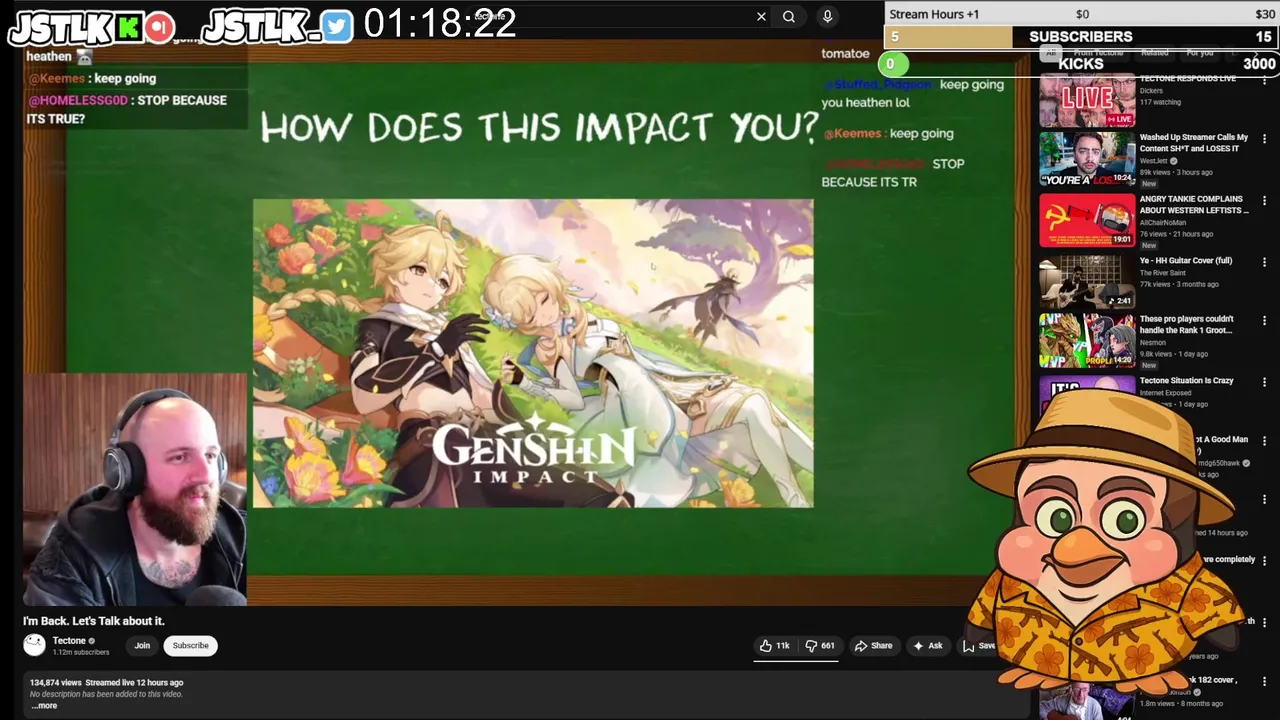The image size is (1280, 720).
Task: Open the title These pro players couldn't handle
Action: 1187,325
